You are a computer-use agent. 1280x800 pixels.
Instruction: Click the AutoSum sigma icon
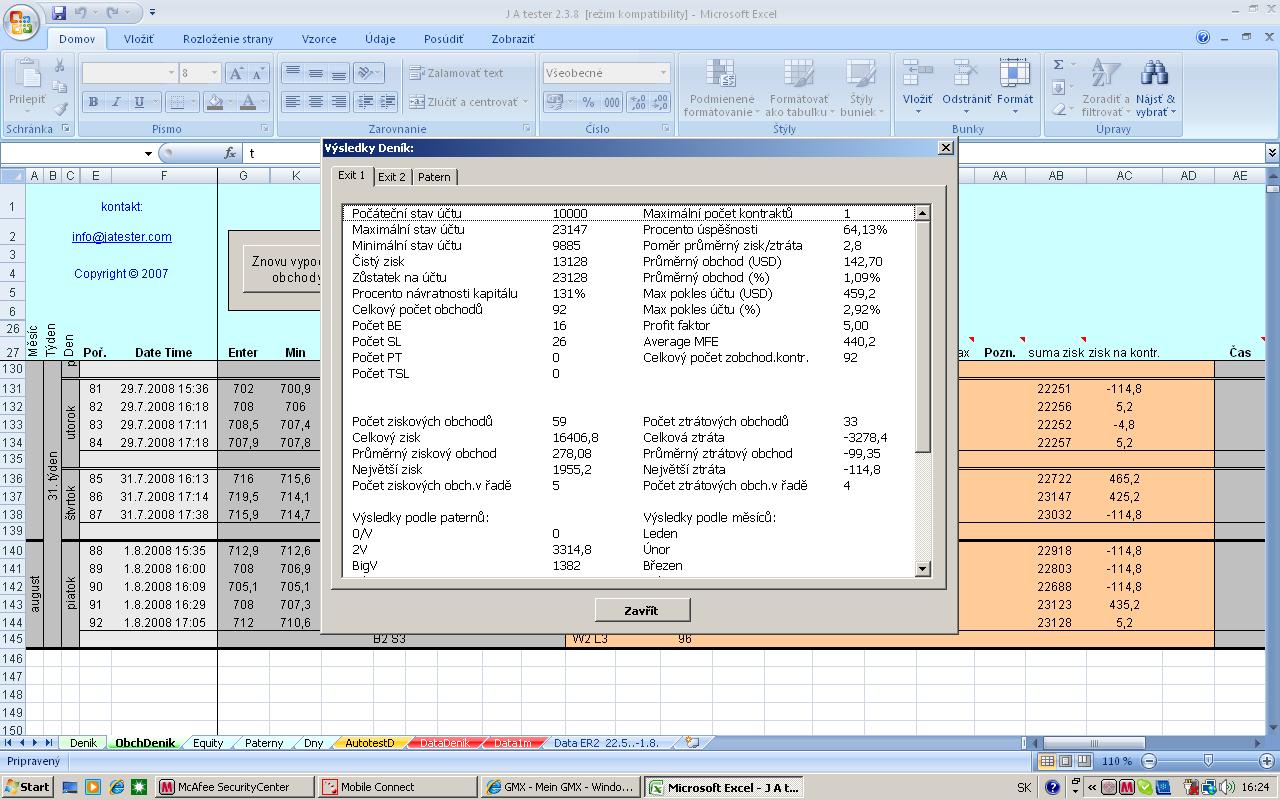click(x=1059, y=65)
